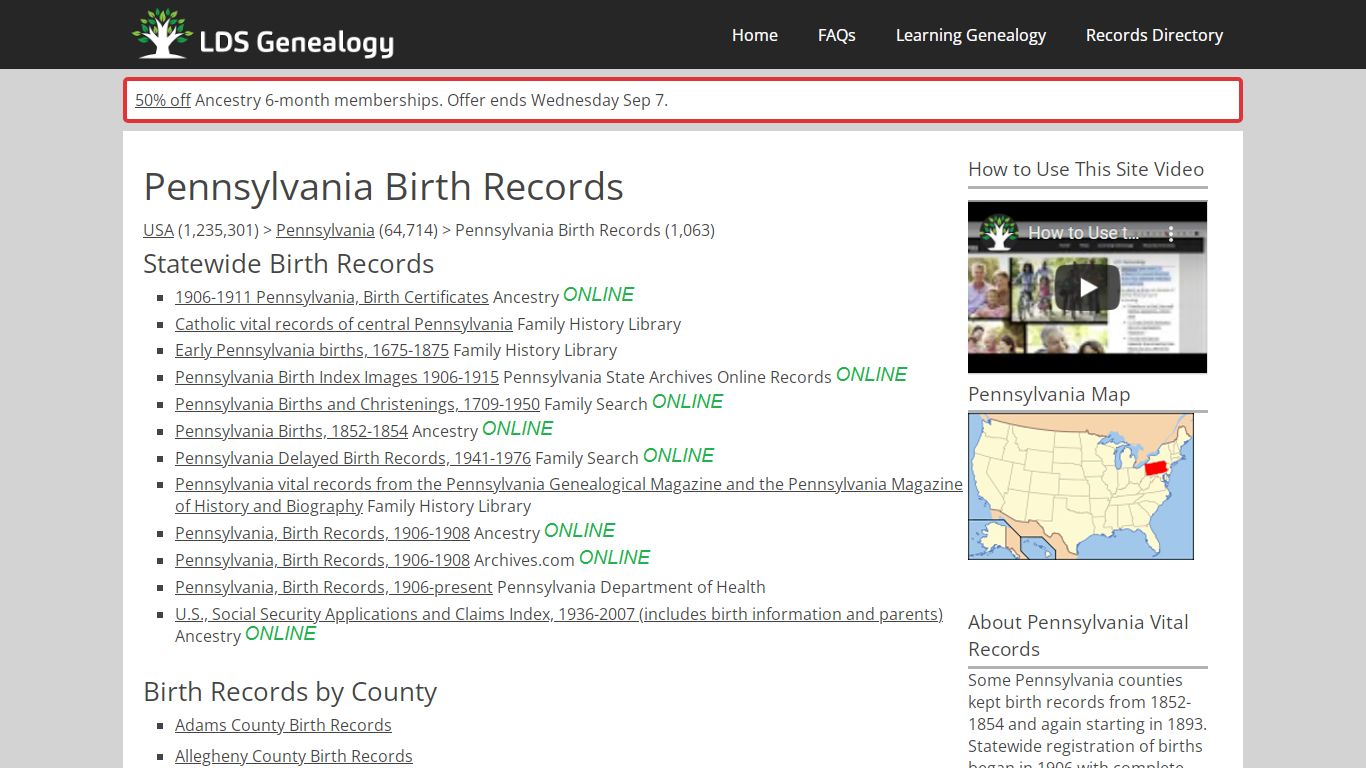Viewport: 1366px width, 768px height.
Task: Open Pennsylvania Birth Index Images 1906-1915
Action: coord(337,377)
